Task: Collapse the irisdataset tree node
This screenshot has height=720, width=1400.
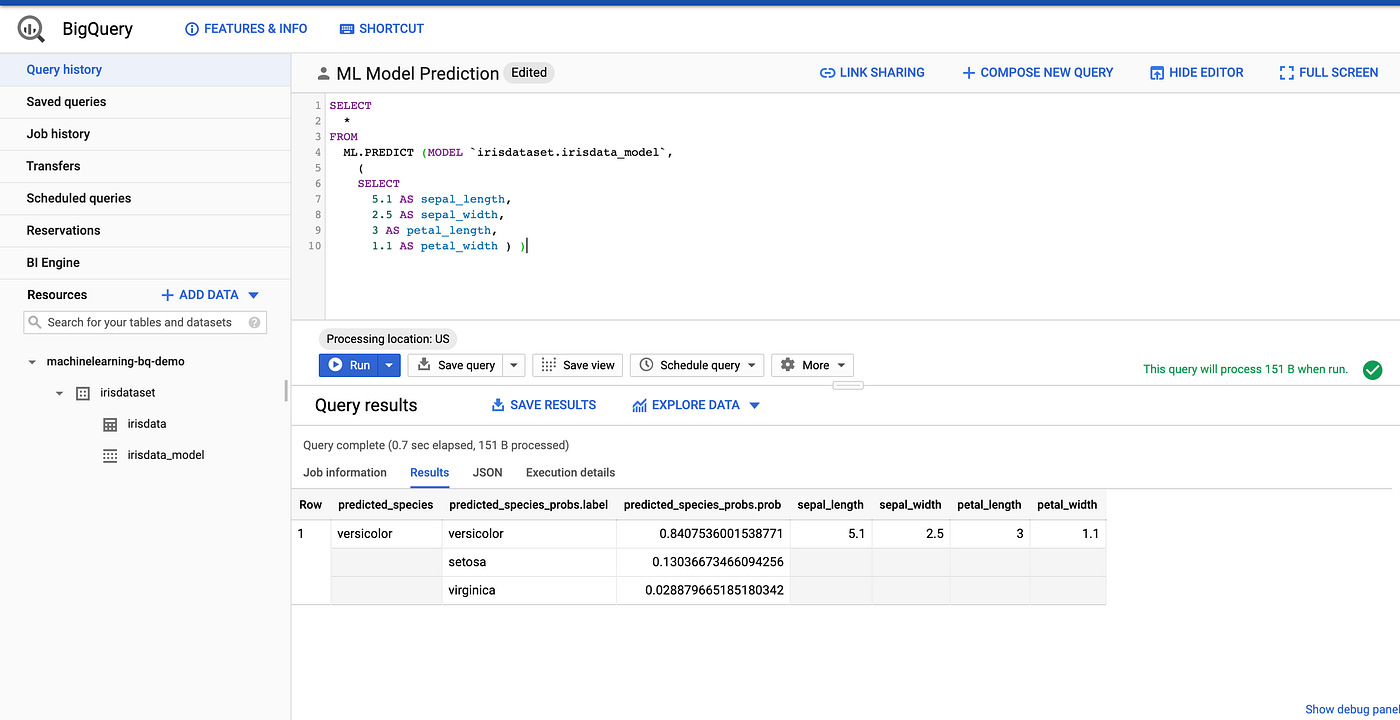Action: click(59, 392)
